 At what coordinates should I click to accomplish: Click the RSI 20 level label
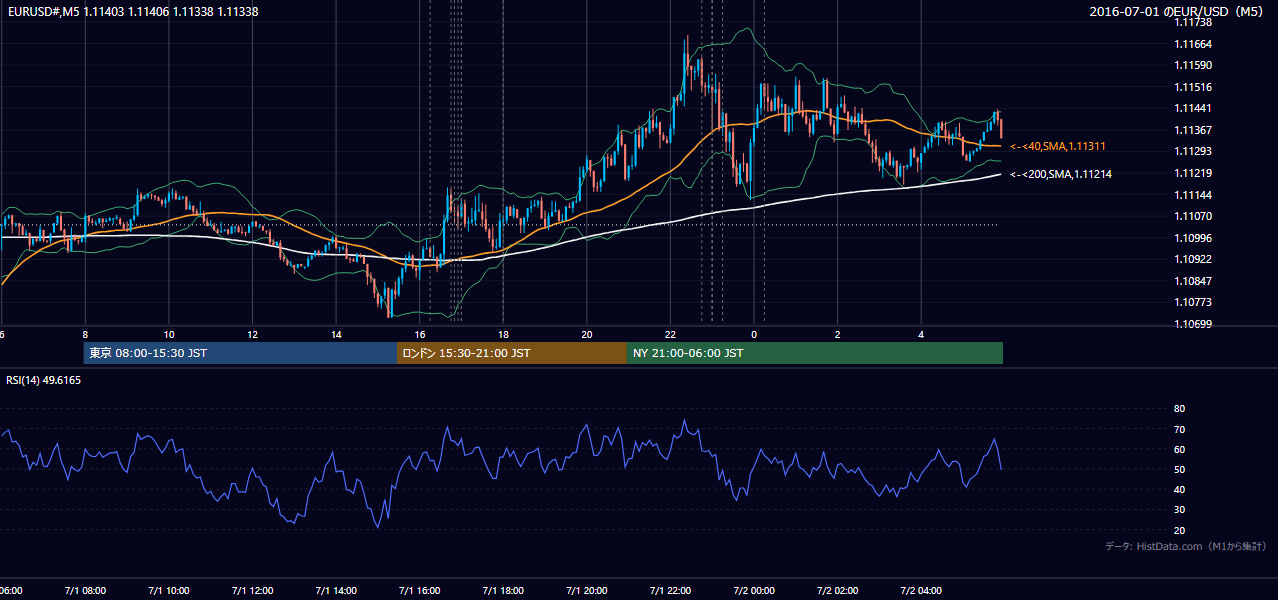click(x=1179, y=530)
